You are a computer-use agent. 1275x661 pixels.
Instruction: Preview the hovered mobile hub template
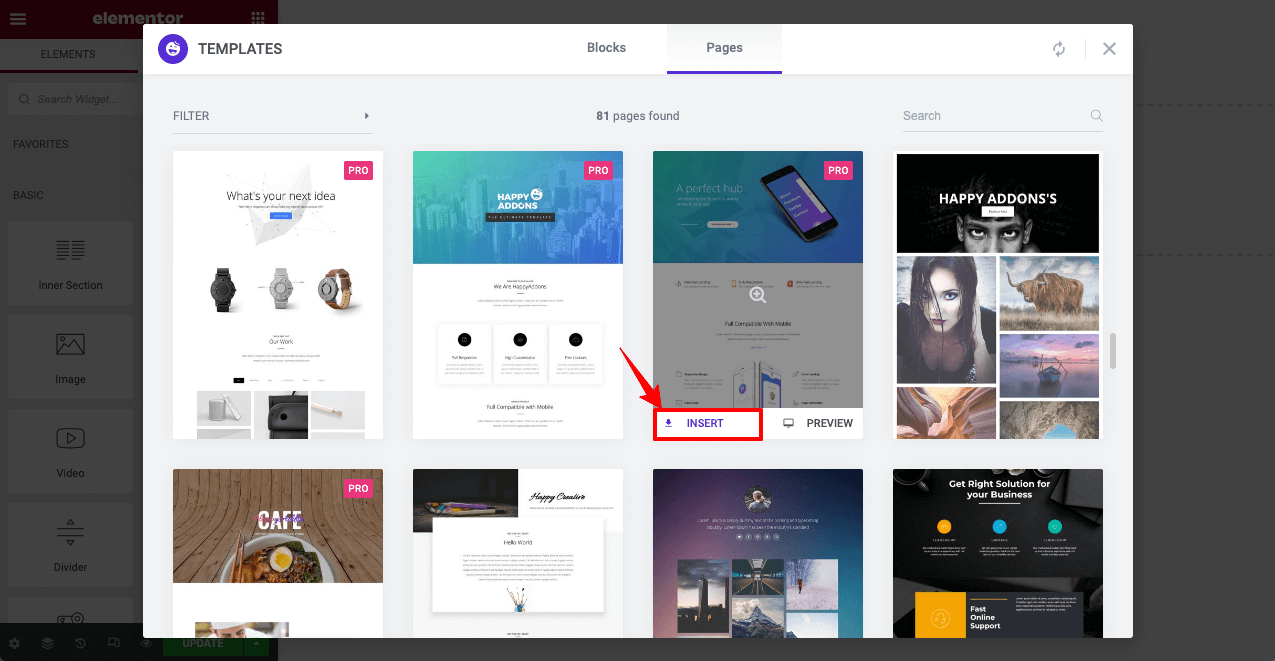tap(818, 423)
